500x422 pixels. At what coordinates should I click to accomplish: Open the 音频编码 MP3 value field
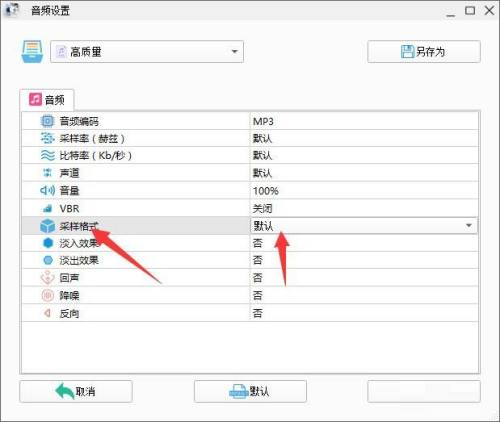pyautogui.click(x=364, y=121)
